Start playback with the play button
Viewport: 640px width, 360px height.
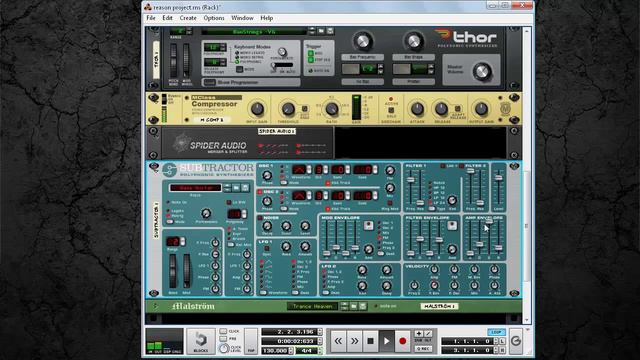[x=386, y=341]
